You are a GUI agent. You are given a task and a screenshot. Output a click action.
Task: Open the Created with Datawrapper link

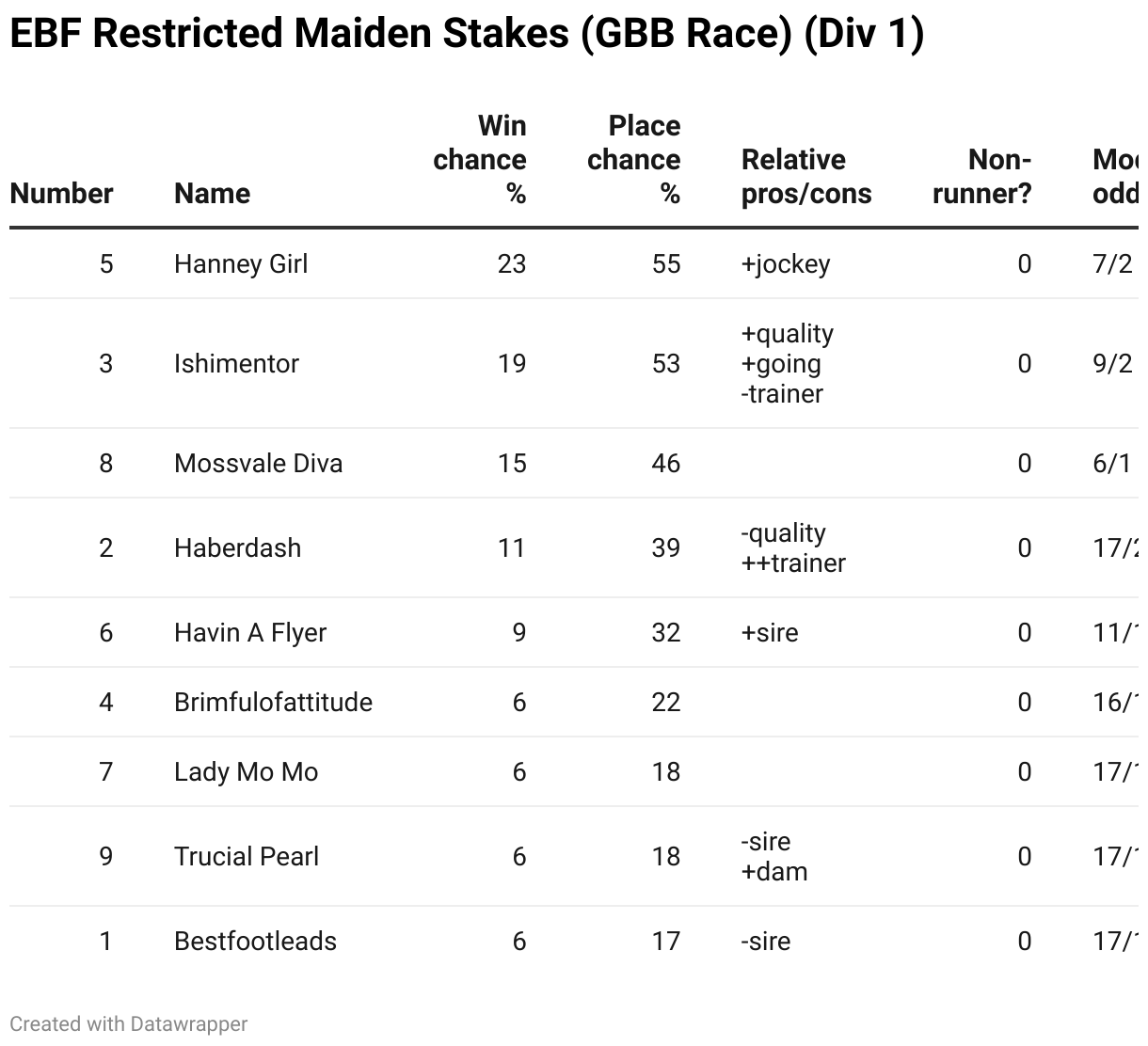[x=129, y=1024]
